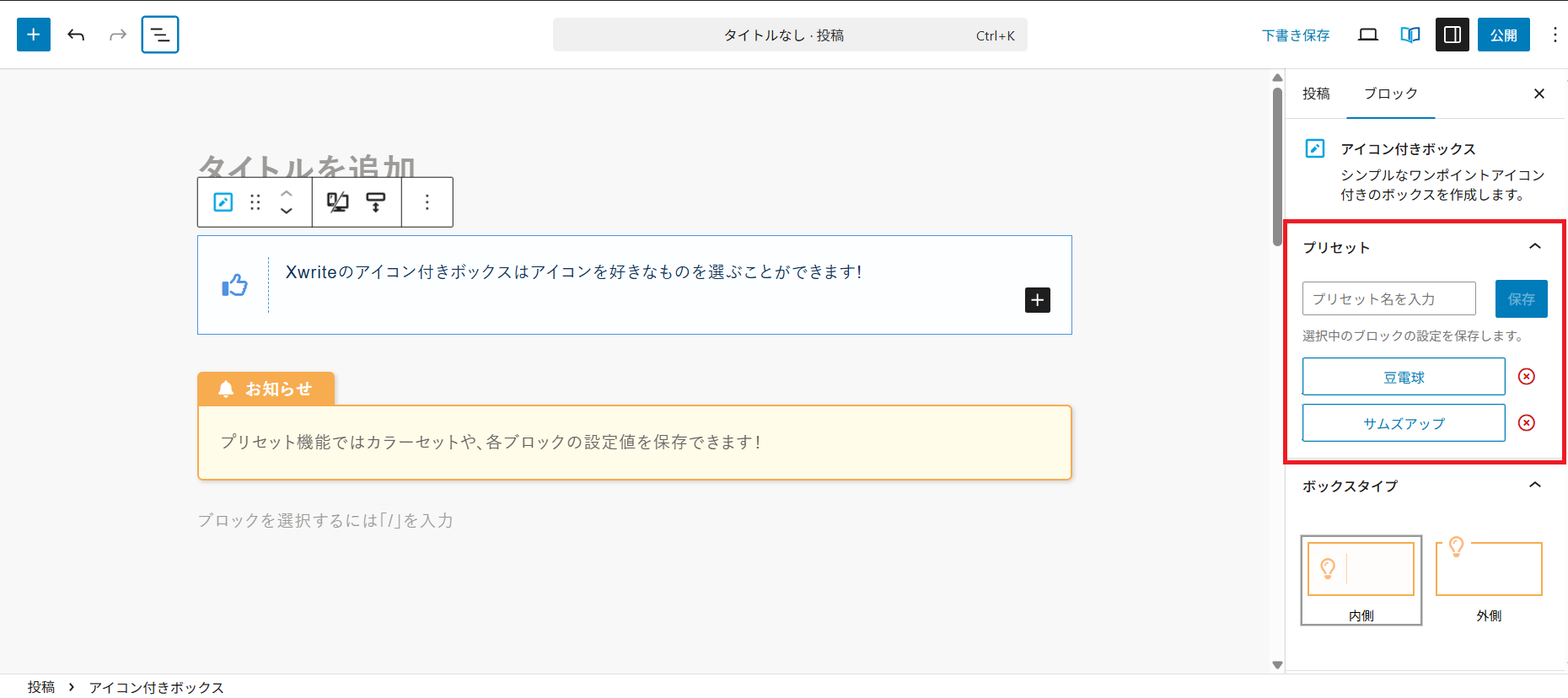
Task: Select the 内側 box type
Action: click(x=1361, y=580)
